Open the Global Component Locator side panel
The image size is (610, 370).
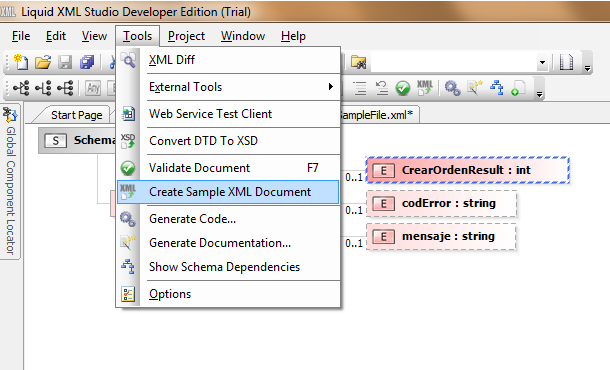tap(11, 182)
